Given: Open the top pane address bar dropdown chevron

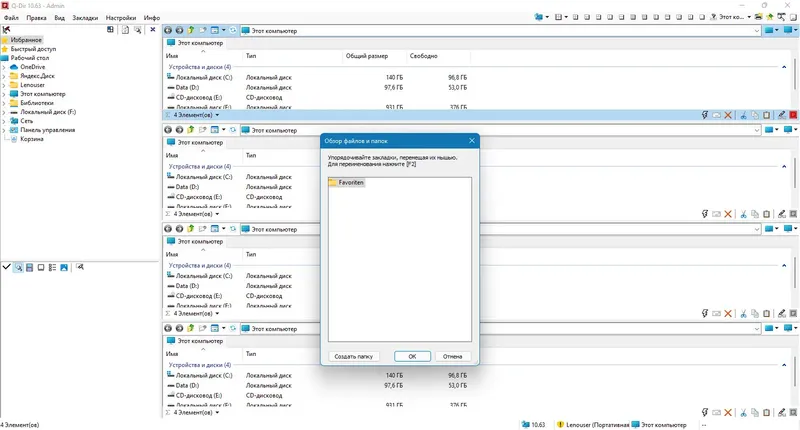Looking at the screenshot, I should (x=757, y=31).
